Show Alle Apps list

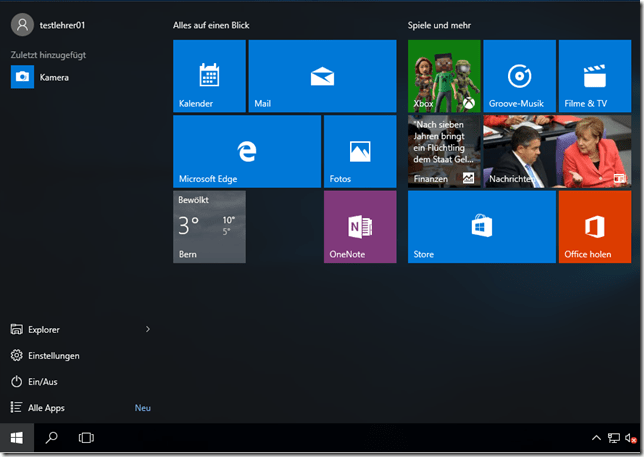click(48, 408)
